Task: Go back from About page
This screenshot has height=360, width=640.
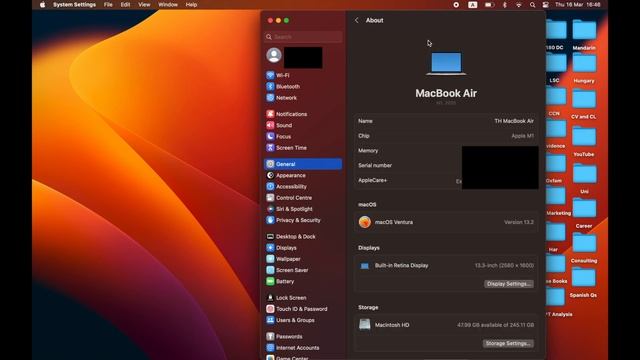Action: click(x=357, y=20)
